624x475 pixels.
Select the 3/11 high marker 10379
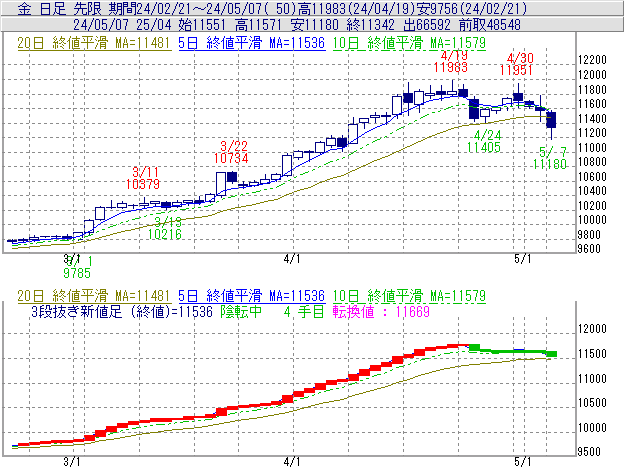click(144, 184)
